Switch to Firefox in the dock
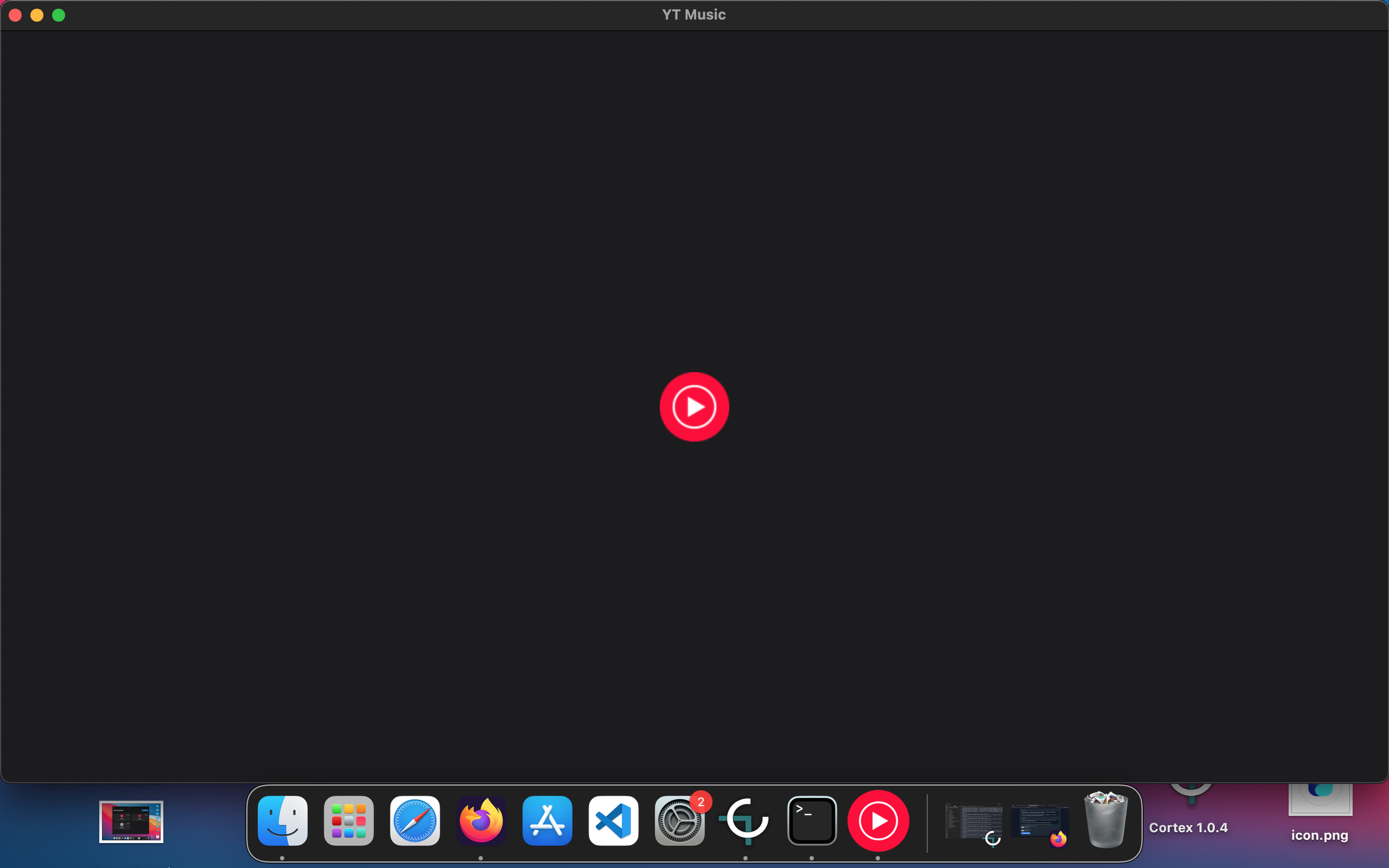This screenshot has height=868, width=1389. (x=481, y=821)
